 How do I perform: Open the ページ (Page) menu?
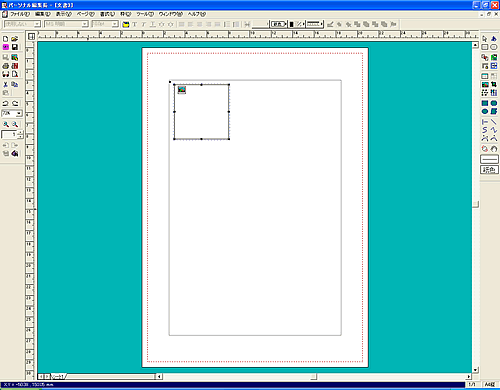(x=86, y=14)
